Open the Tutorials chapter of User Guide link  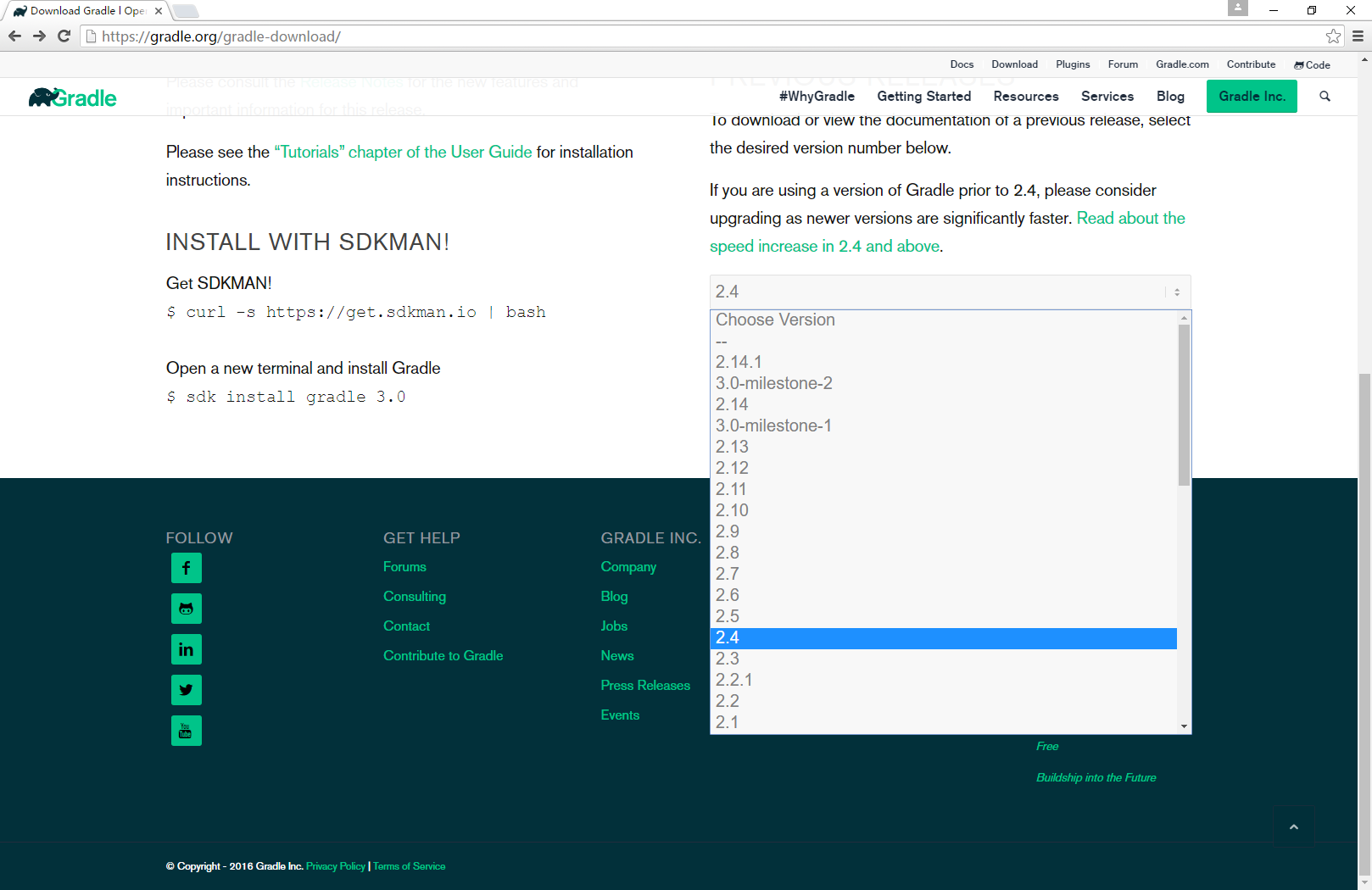pos(403,152)
